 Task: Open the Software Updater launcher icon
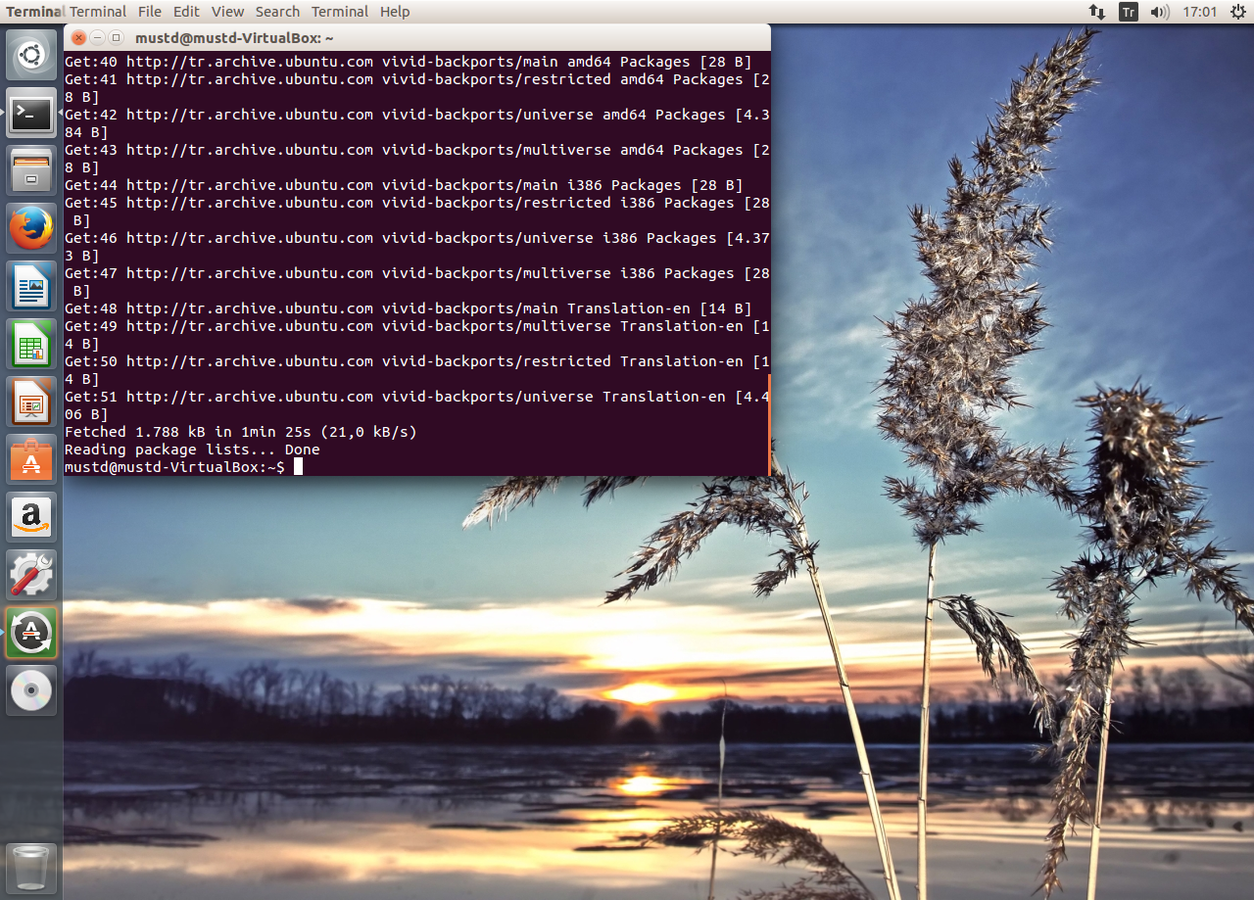(x=31, y=633)
